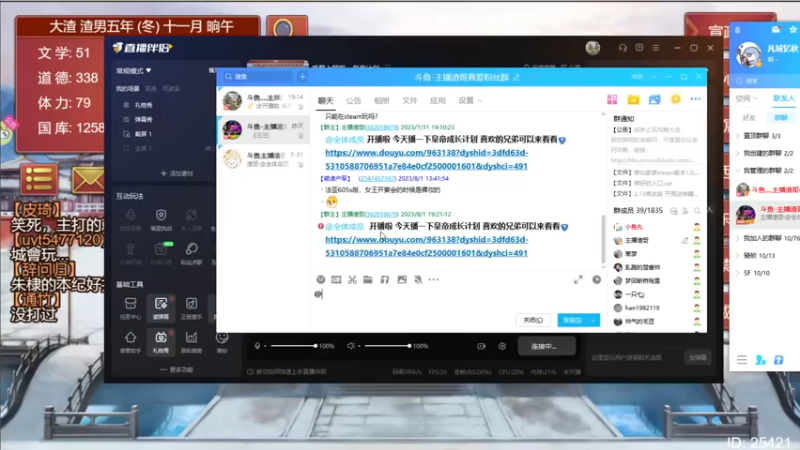Viewport: 800px width, 450px height.
Task: Click yellow list menu icon in game
Action: (x=39, y=180)
